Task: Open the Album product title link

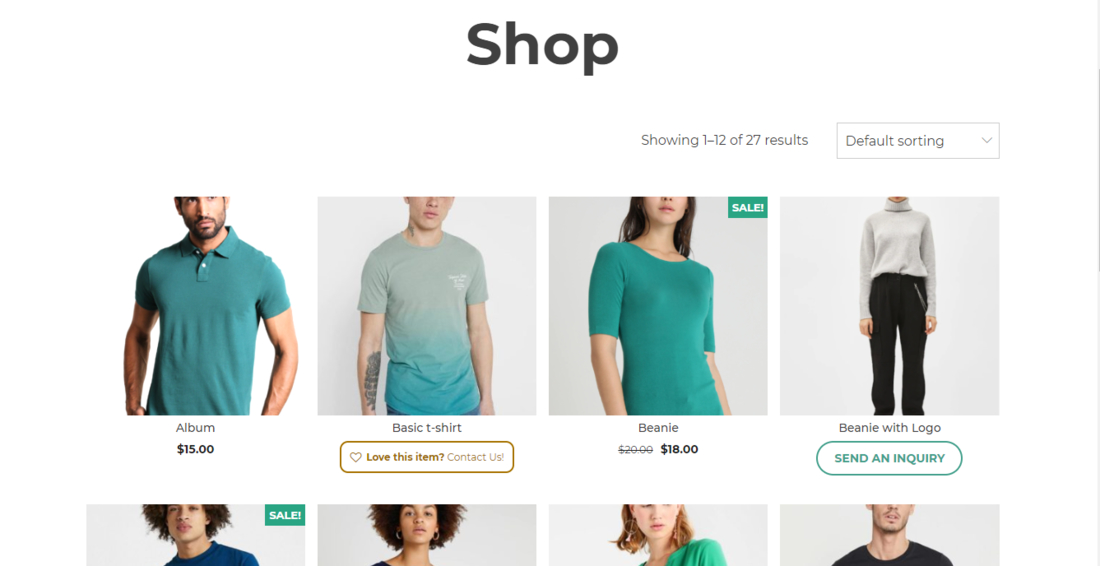Action: (x=196, y=428)
